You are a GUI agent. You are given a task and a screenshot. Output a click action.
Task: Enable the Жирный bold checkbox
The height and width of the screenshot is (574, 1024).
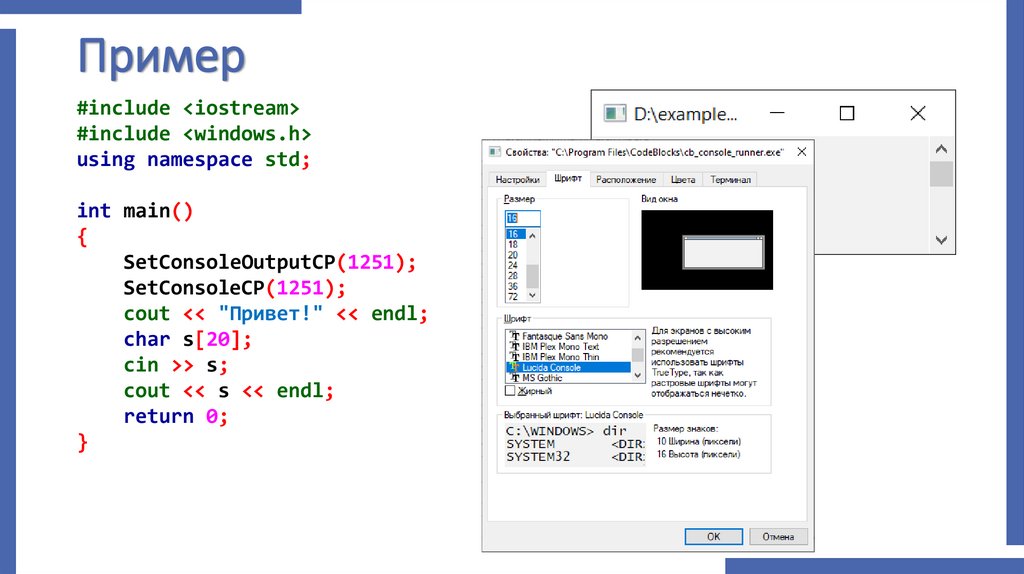(511, 391)
